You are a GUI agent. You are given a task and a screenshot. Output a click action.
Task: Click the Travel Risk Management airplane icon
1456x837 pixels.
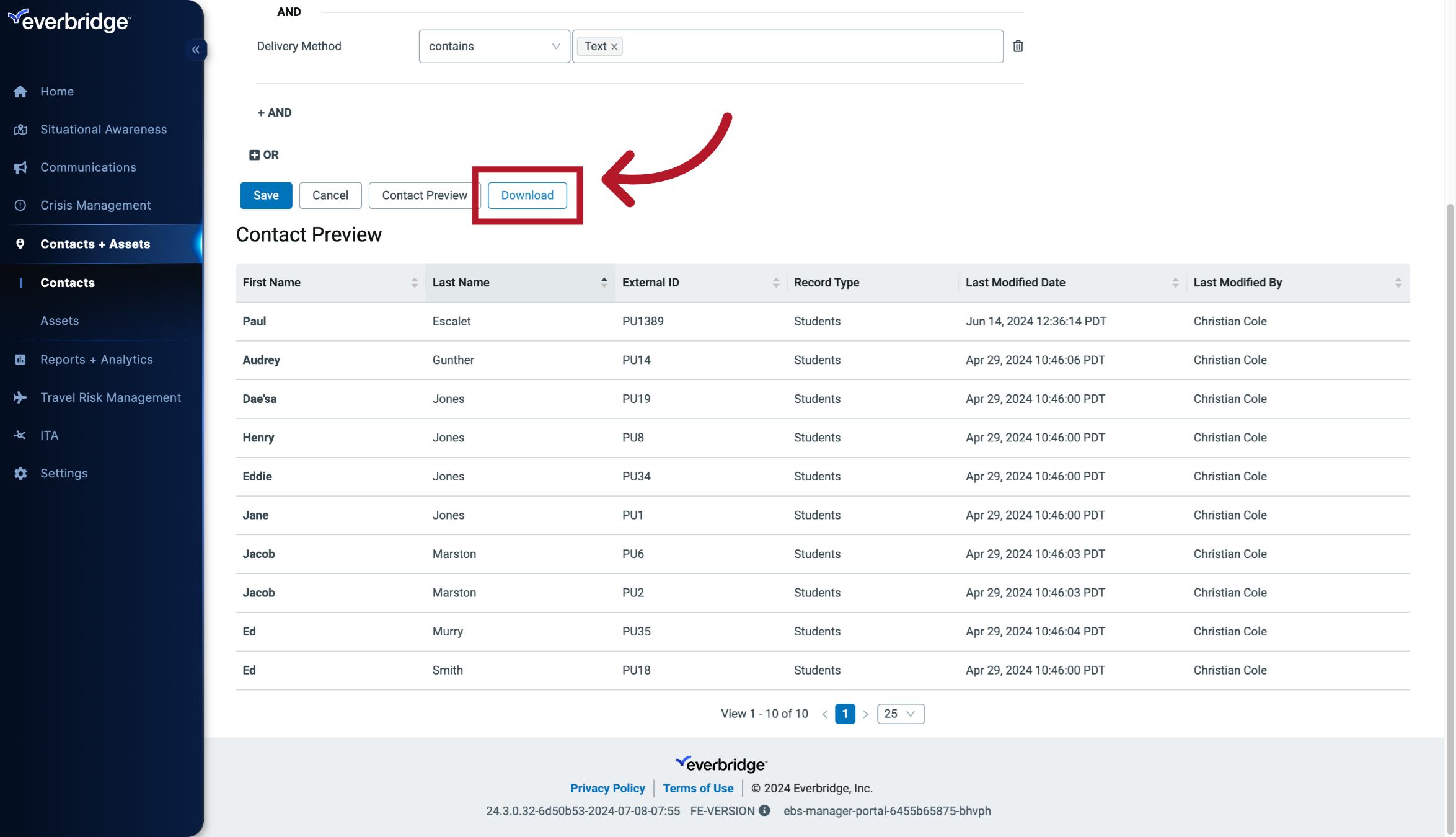point(20,397)
